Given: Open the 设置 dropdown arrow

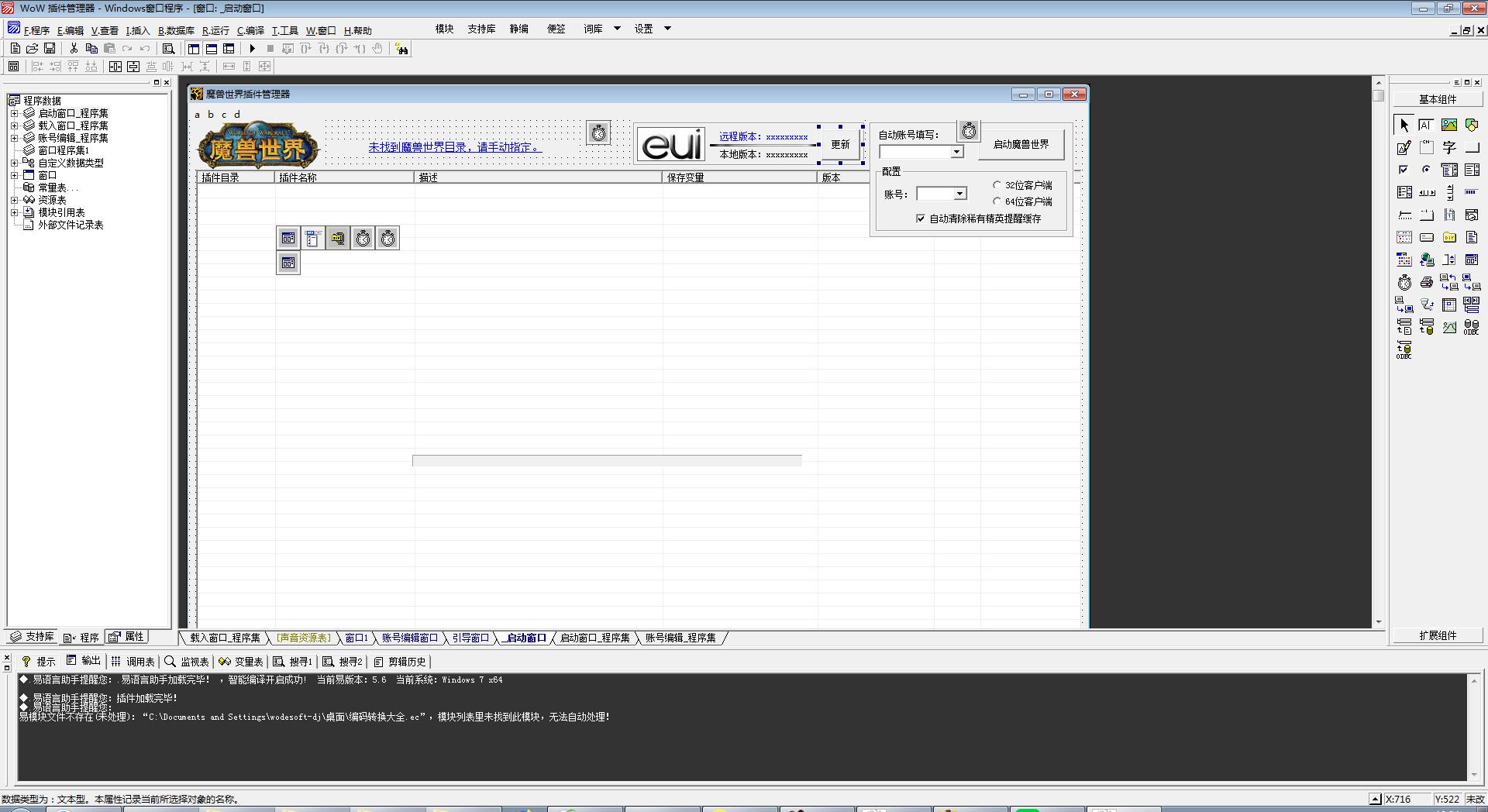Looking at the screenshot, I should pos(667,29).
